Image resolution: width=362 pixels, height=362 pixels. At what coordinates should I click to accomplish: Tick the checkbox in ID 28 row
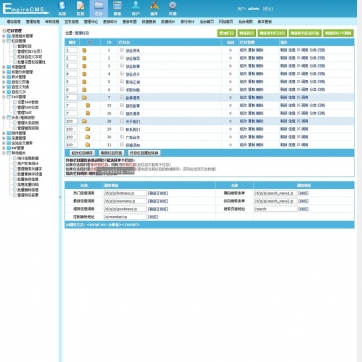[x=122, y=121]
